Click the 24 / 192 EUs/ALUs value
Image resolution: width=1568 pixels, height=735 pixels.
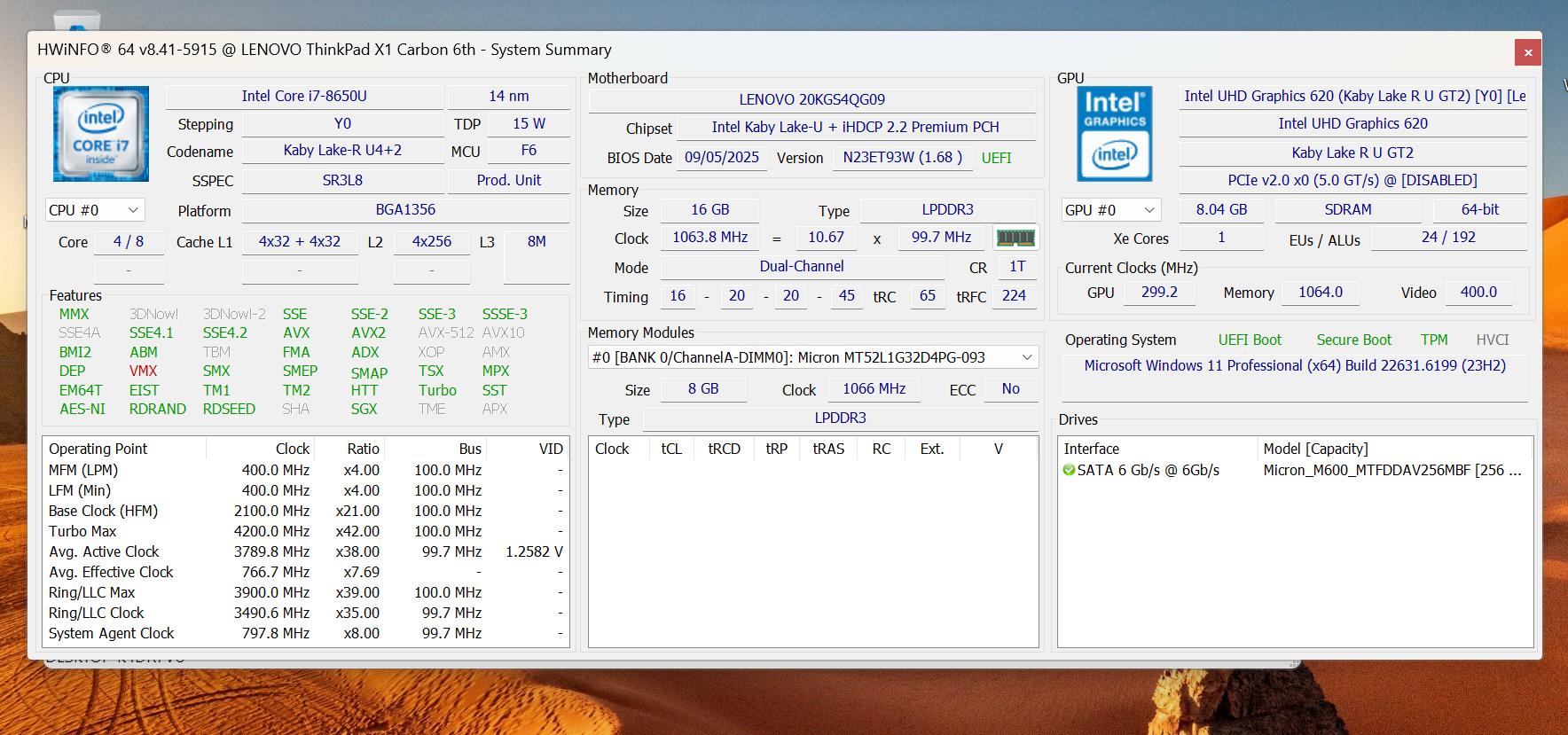pos(1448,237)
